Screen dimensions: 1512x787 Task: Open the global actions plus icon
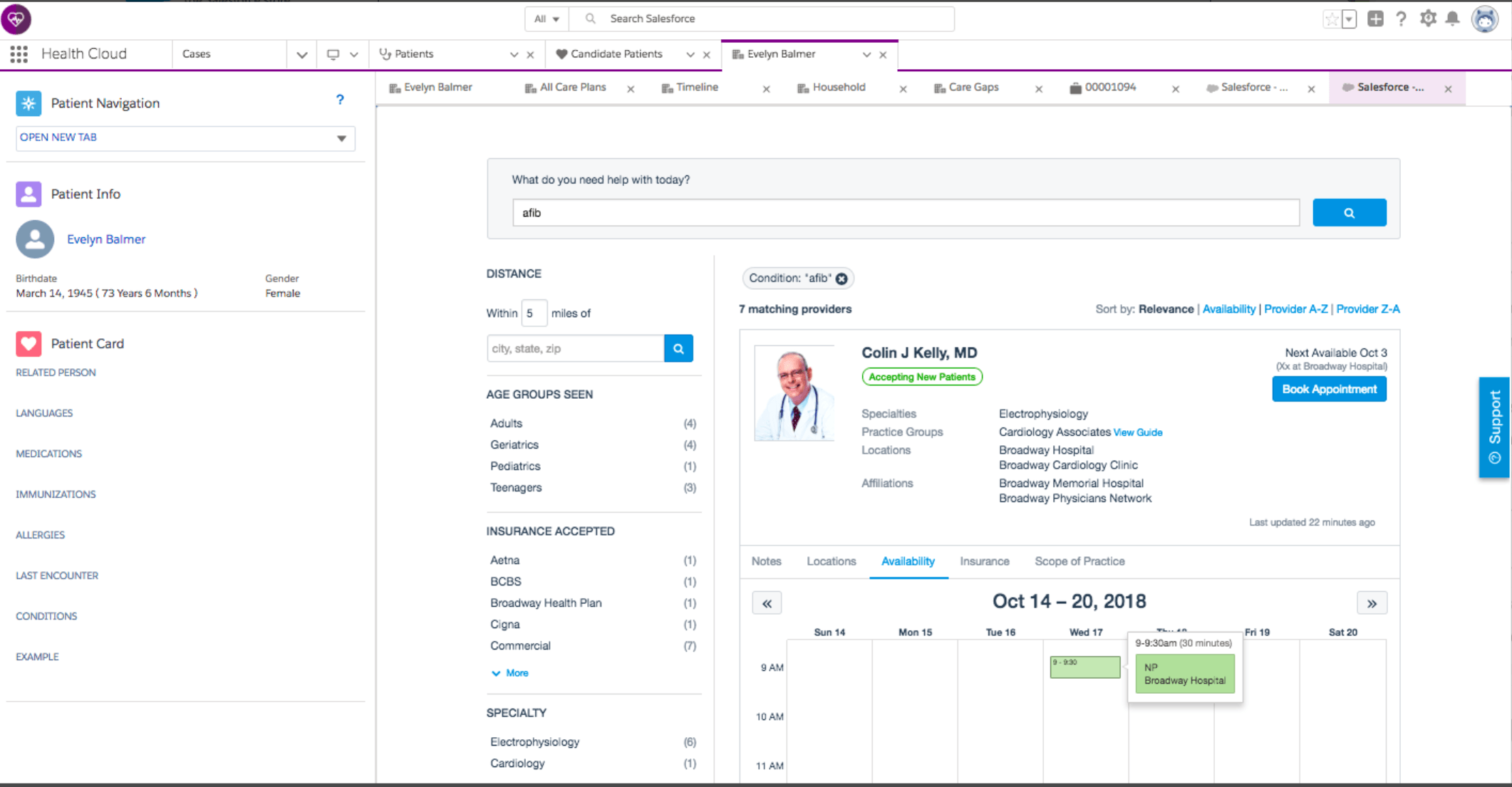pyautogui.click(x=1375, y=19)
